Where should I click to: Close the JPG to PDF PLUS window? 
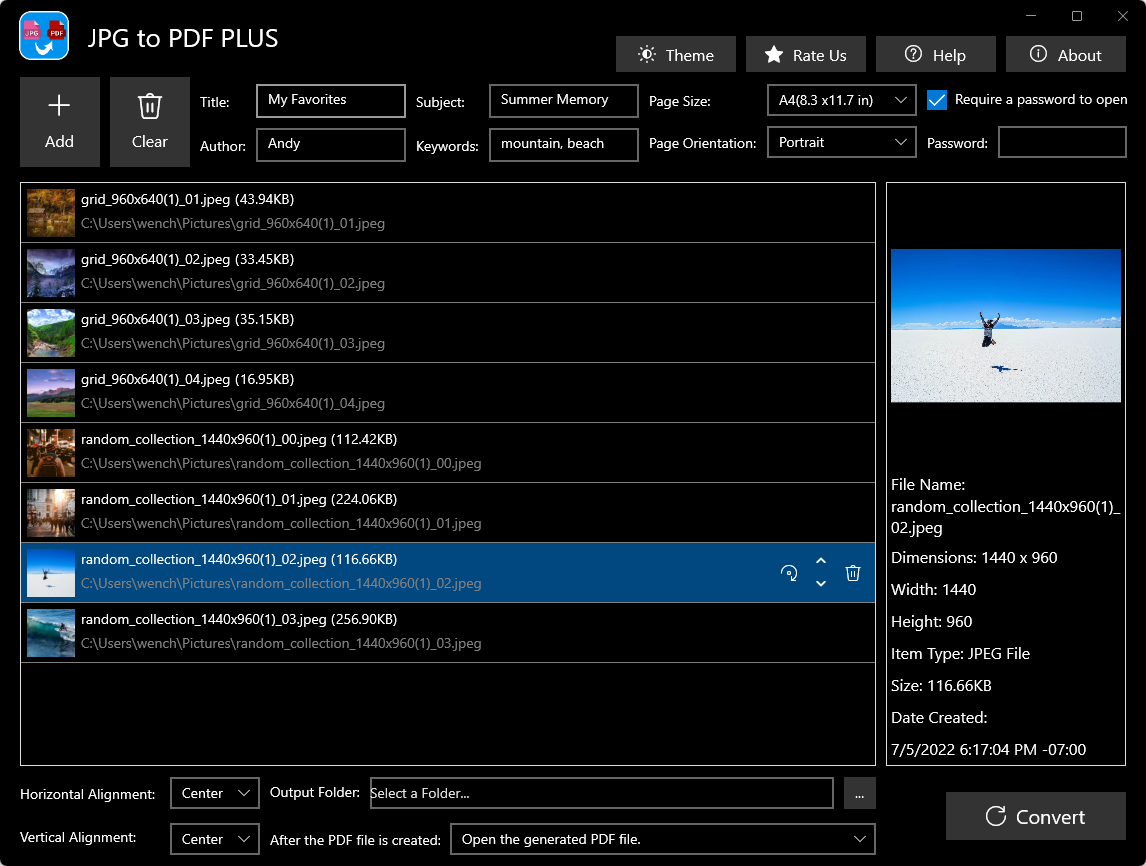[x=1123, y=16]
